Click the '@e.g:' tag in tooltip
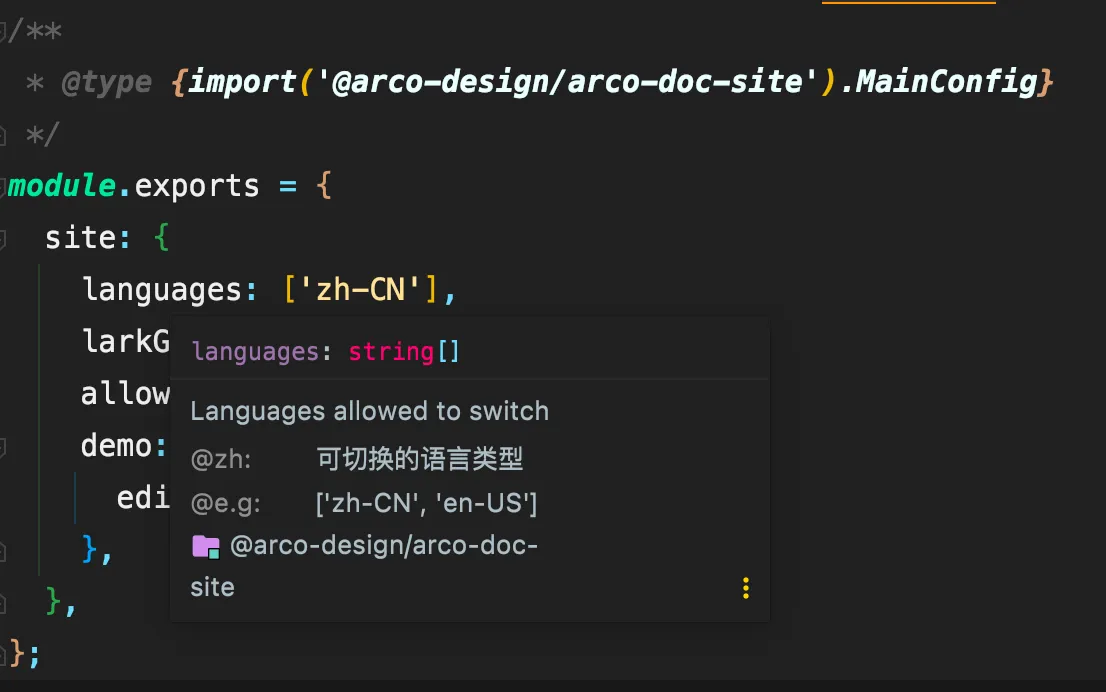This screenshot has width=1106, height=692. tap(226, 504)
